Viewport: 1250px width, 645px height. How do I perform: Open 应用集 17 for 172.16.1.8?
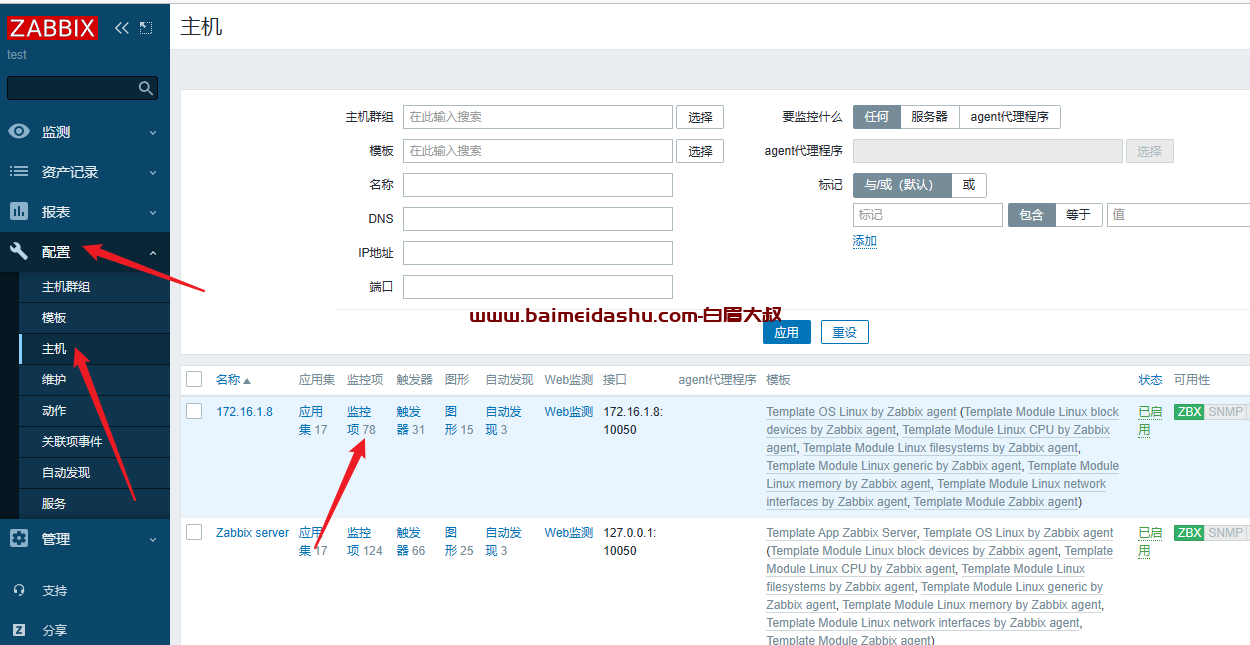click(313, 421)
